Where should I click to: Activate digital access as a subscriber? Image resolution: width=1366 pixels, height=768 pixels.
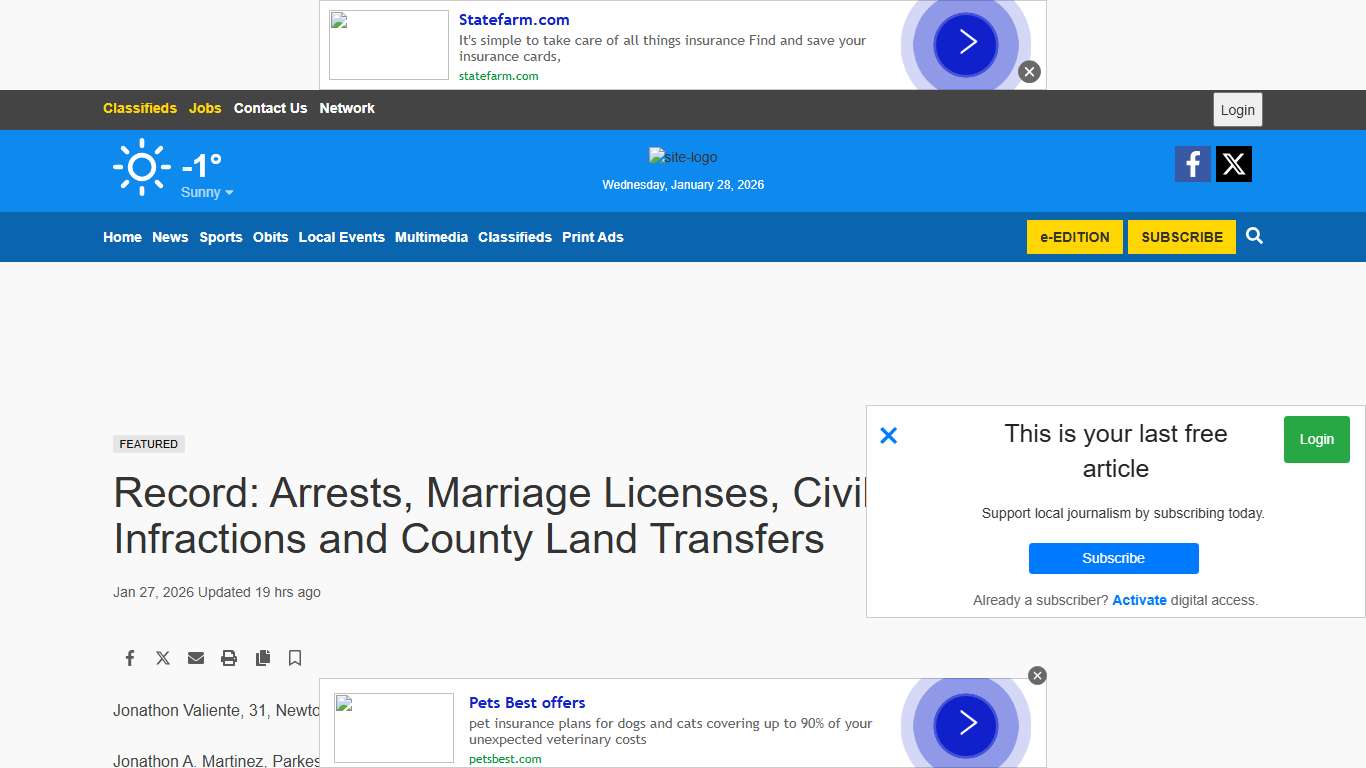1139,600
